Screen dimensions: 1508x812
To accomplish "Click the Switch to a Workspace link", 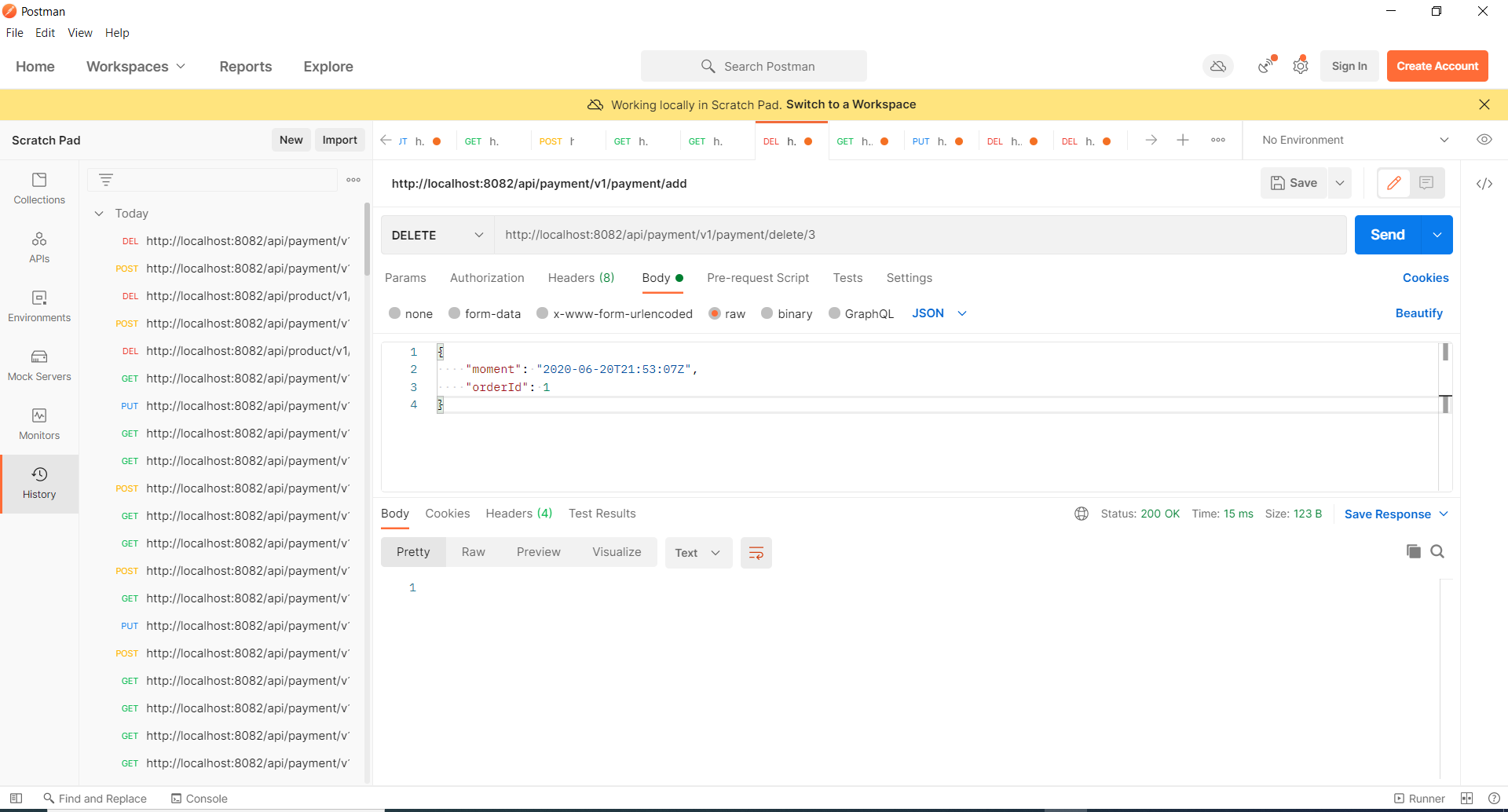I will click(x=851, y=104).
